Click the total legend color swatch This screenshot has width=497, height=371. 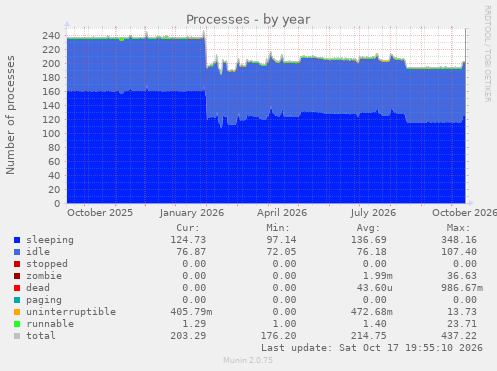point(17,336)
